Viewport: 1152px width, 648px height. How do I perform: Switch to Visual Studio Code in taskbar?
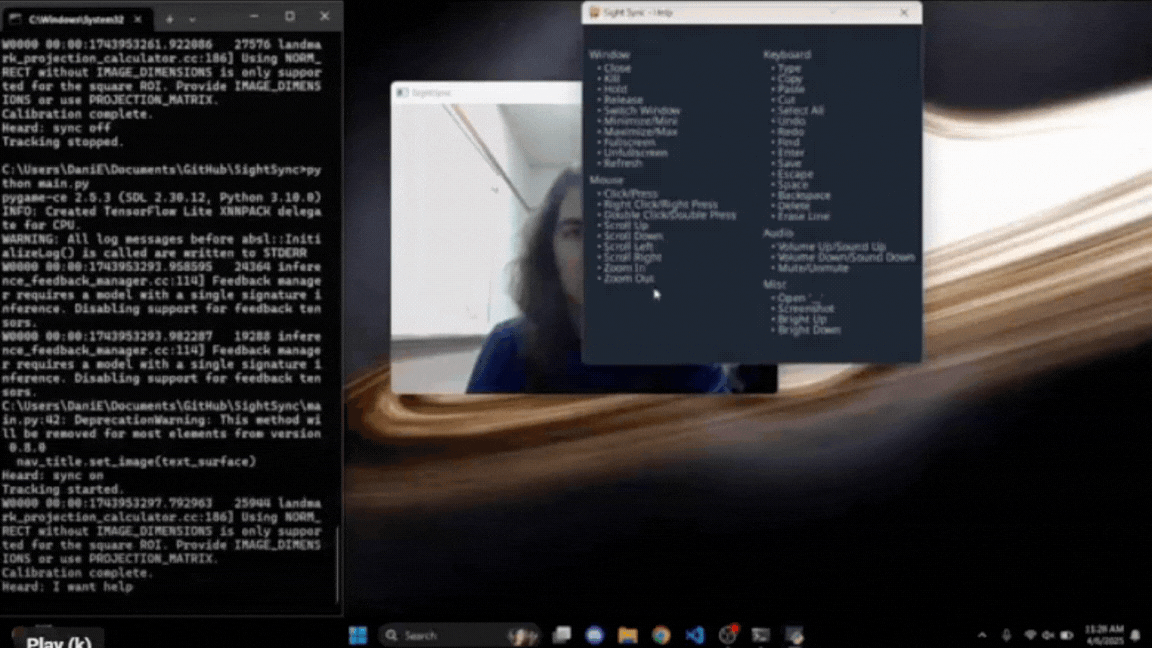[x=694, y=635]
